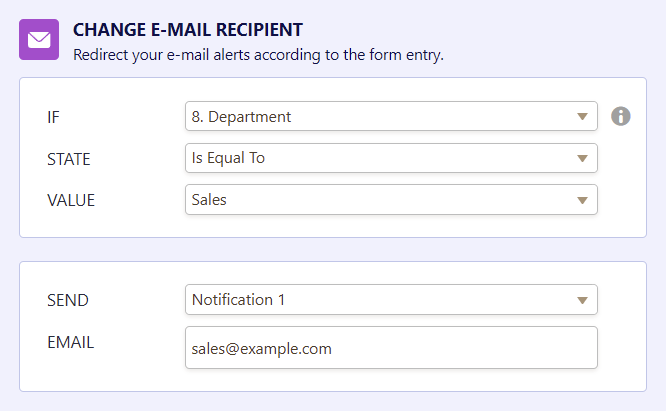Viewport: 666px width, 411px height.
Task: Click the VALUE label
Action: [70, 199]
